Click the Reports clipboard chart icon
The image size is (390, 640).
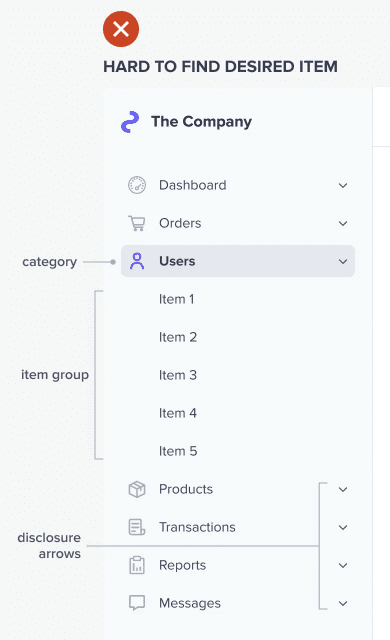coord(137,565)
